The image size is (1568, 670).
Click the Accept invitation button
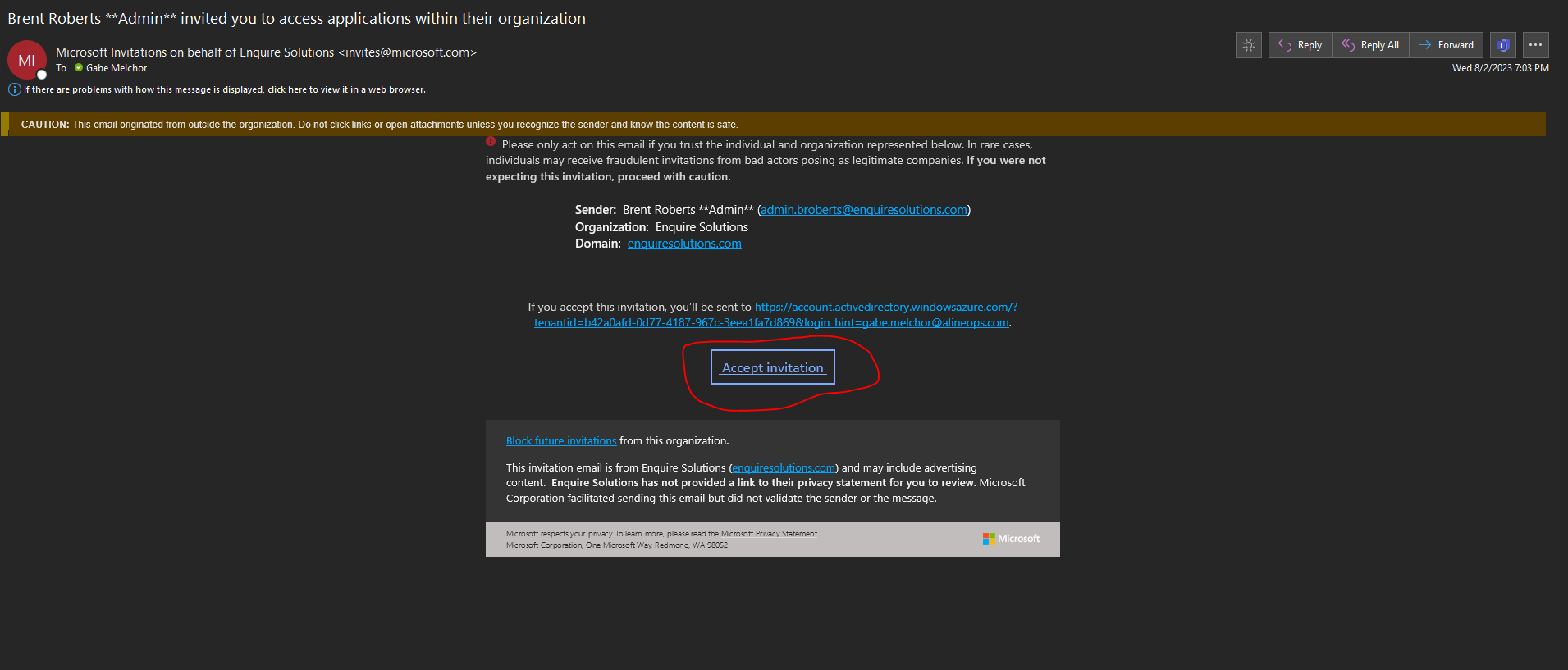(x=772, y=367)
